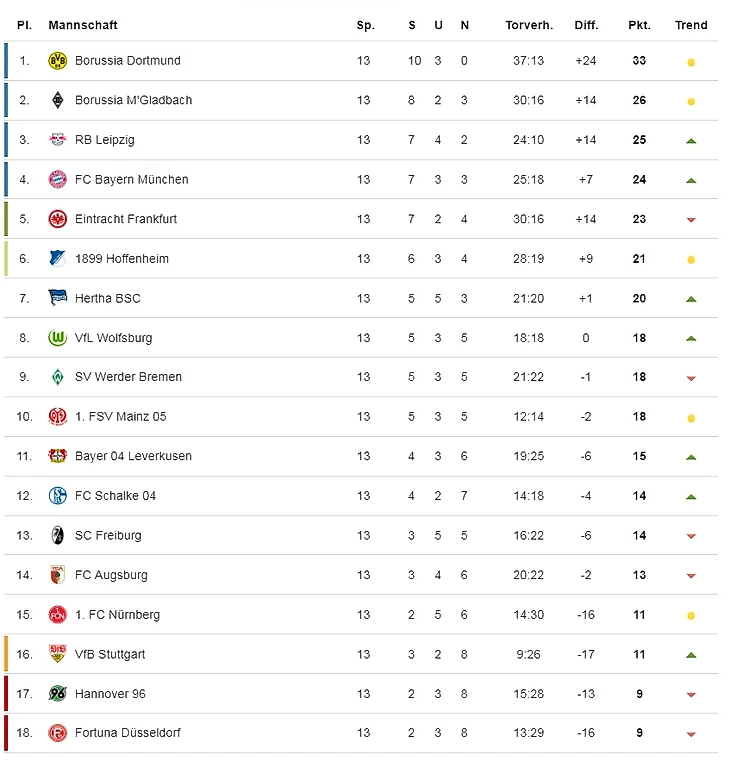
Task: Open the Borussia M'Gladbach team link
Action: pos(133,100)
